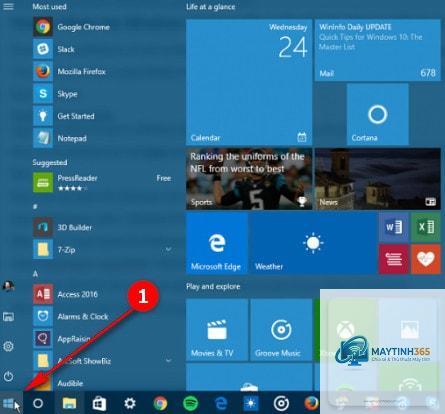Launch Access 2016
445x414 pixels.
tap(103, 294)
